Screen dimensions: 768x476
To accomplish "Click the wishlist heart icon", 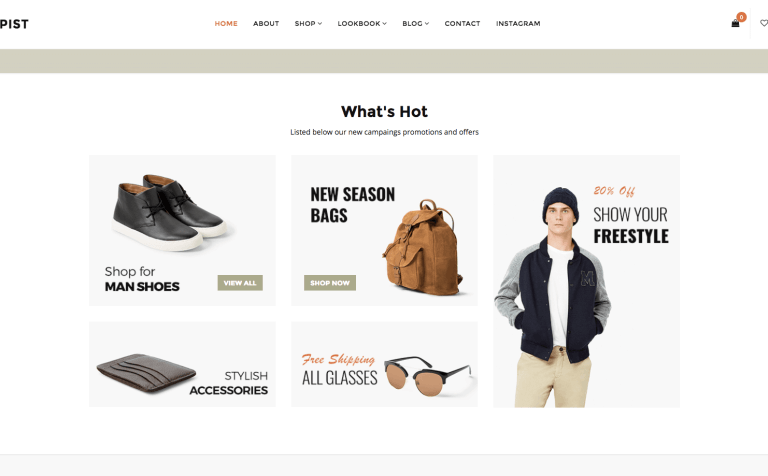I will [764, 23].
